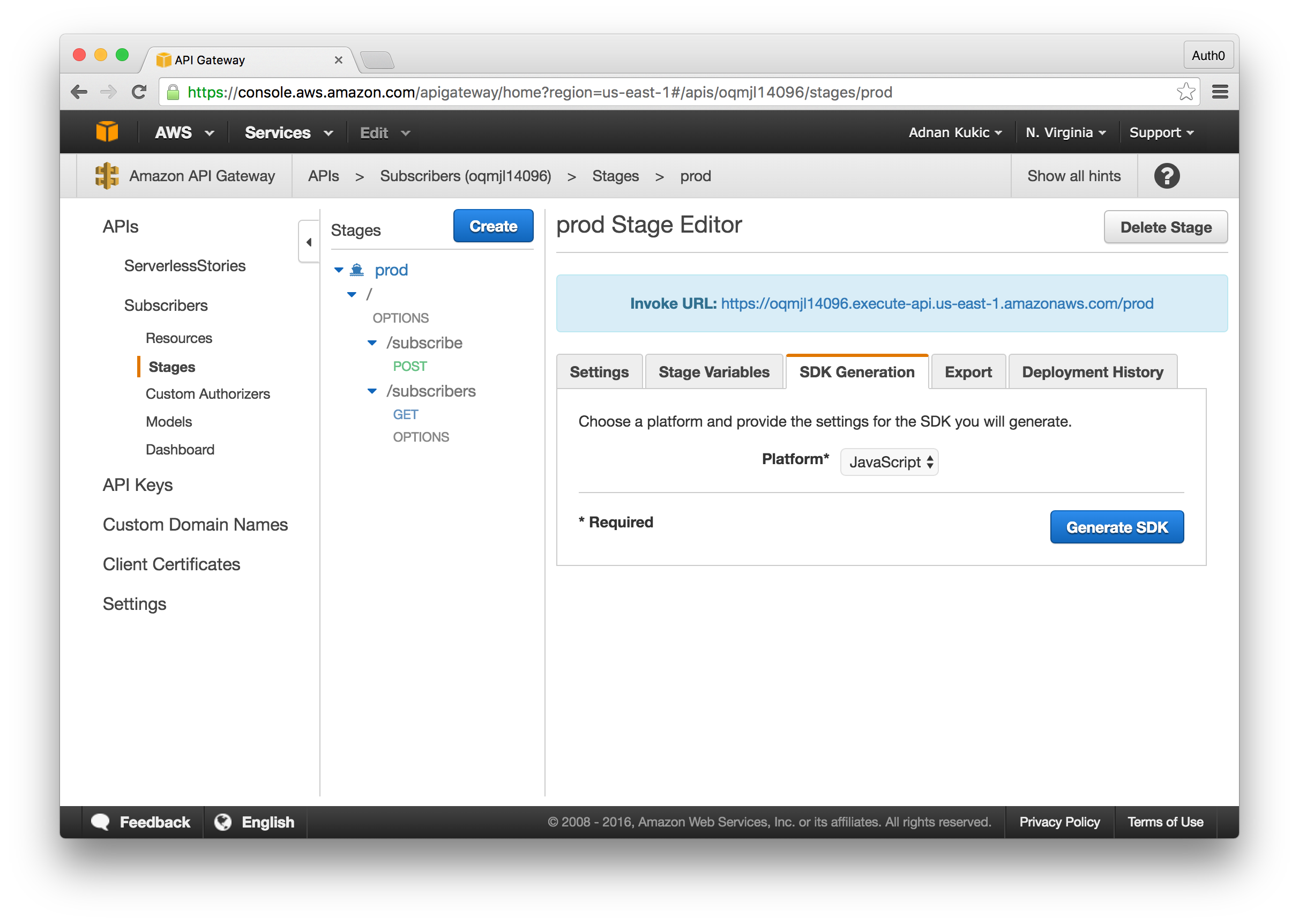Go back with browser back arrow
Screen dimensions: 1299x924
[79, 92]
